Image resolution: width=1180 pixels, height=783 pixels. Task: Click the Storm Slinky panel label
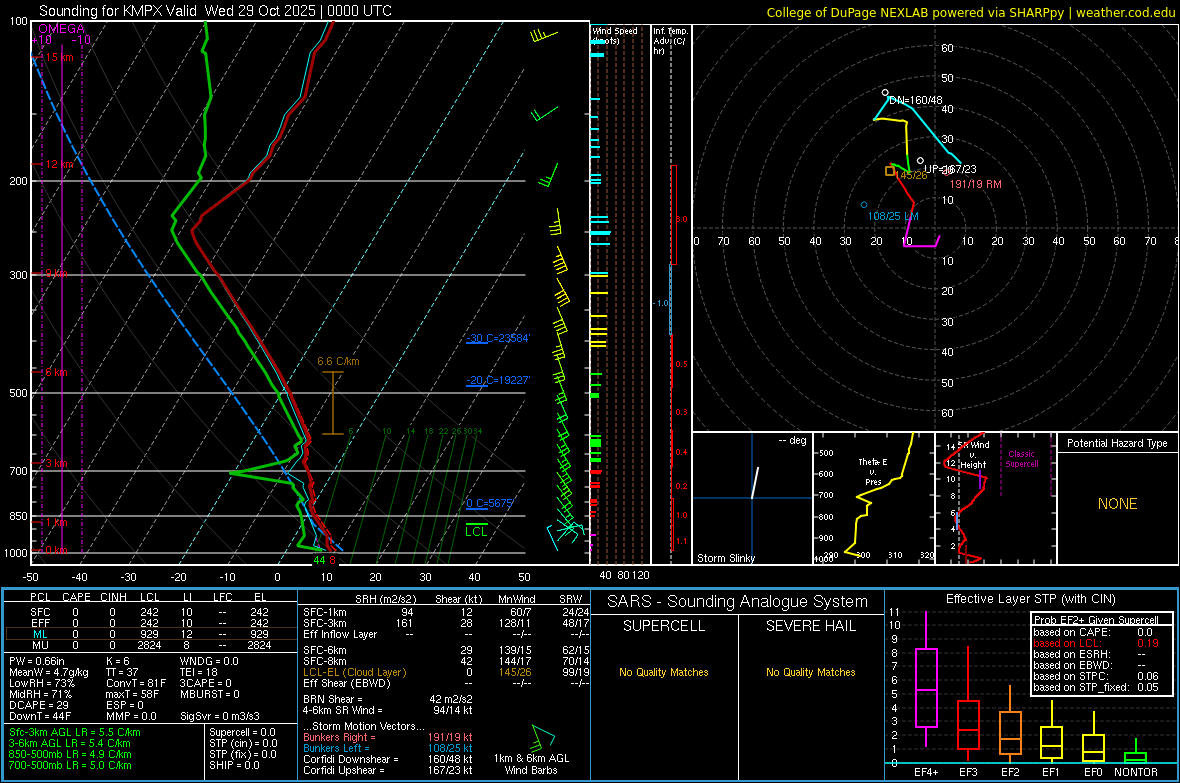point(726,558)
